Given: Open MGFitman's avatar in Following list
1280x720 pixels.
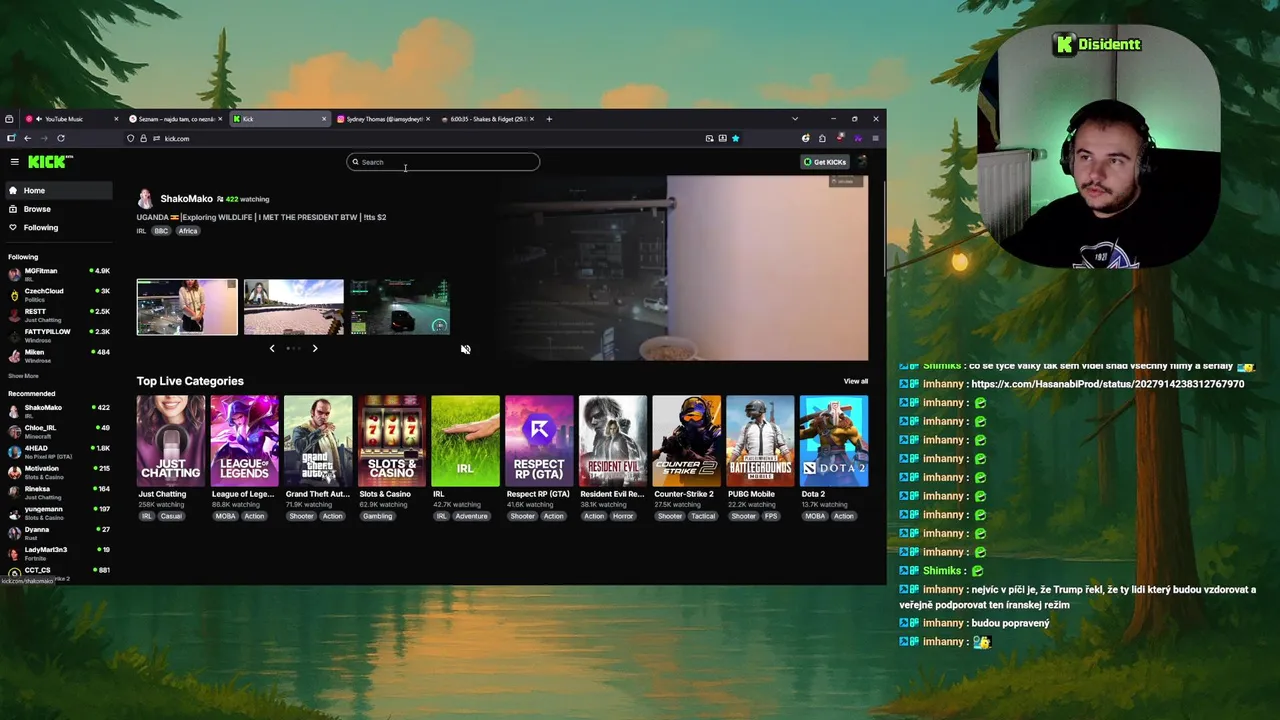Looking at the screenshot, I should coord(14,274).
